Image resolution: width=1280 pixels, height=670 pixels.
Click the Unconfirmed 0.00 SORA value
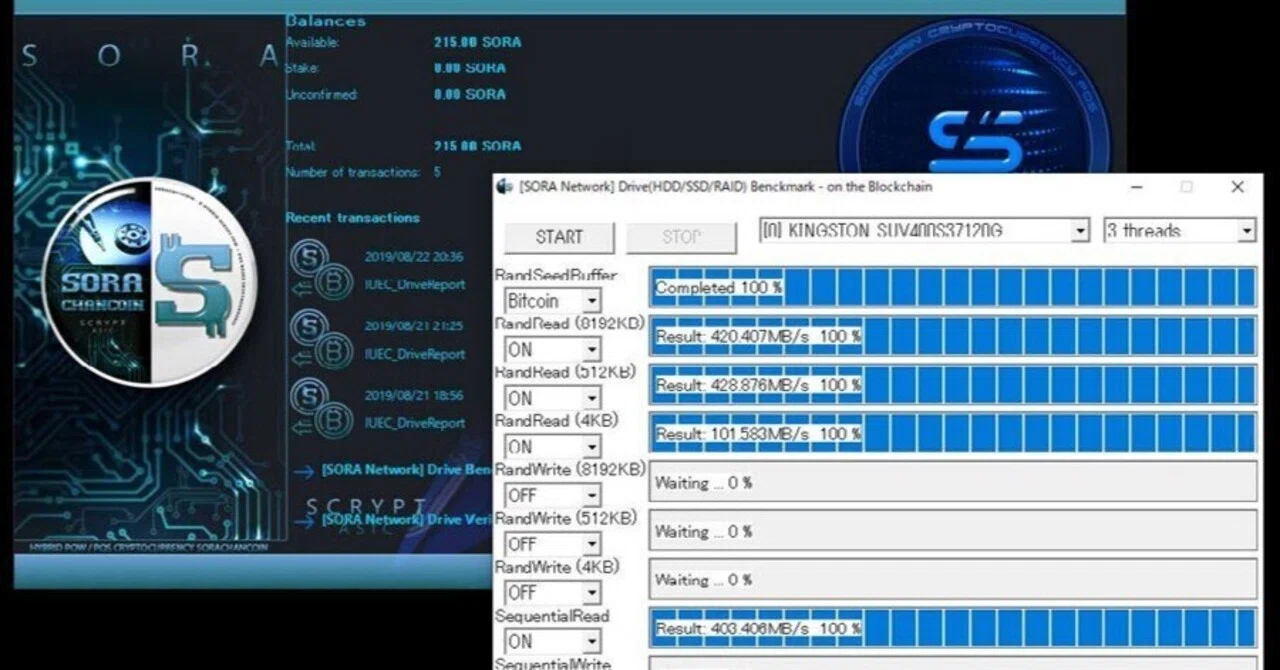(469, 94)
